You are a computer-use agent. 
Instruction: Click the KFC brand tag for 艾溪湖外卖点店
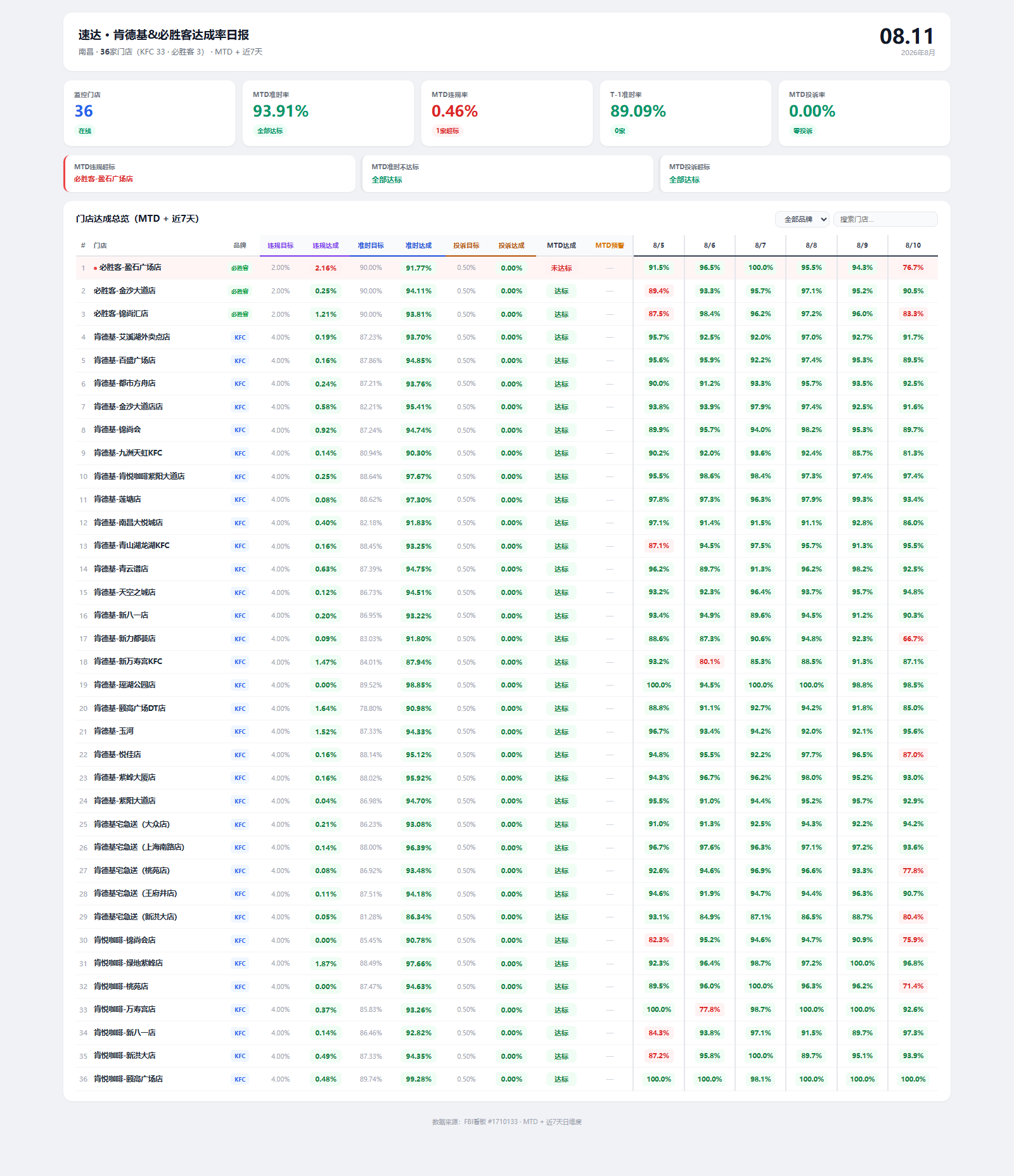click(x=240, y=338)
